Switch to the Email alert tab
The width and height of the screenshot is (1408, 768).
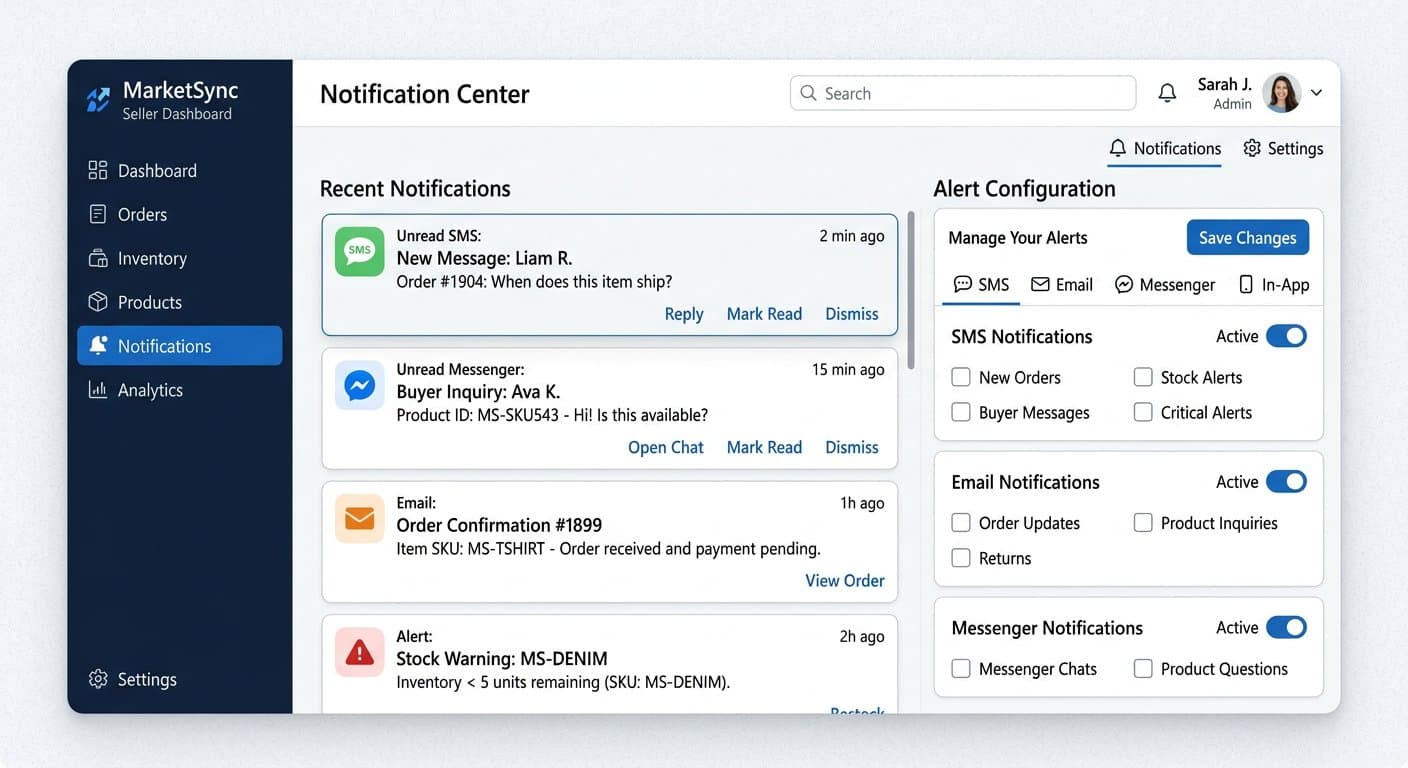click(1062, 285)
